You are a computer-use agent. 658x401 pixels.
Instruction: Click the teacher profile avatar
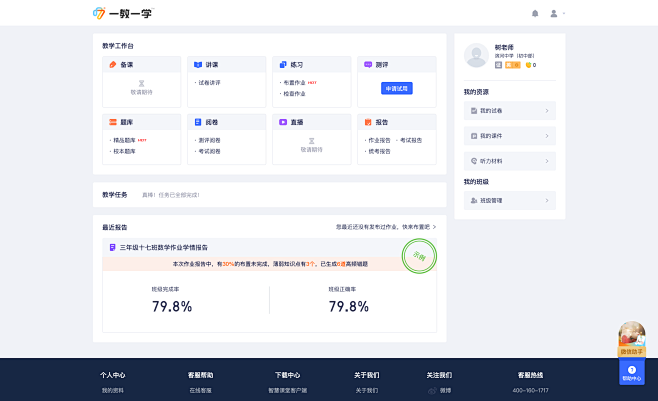click(476, 55)
